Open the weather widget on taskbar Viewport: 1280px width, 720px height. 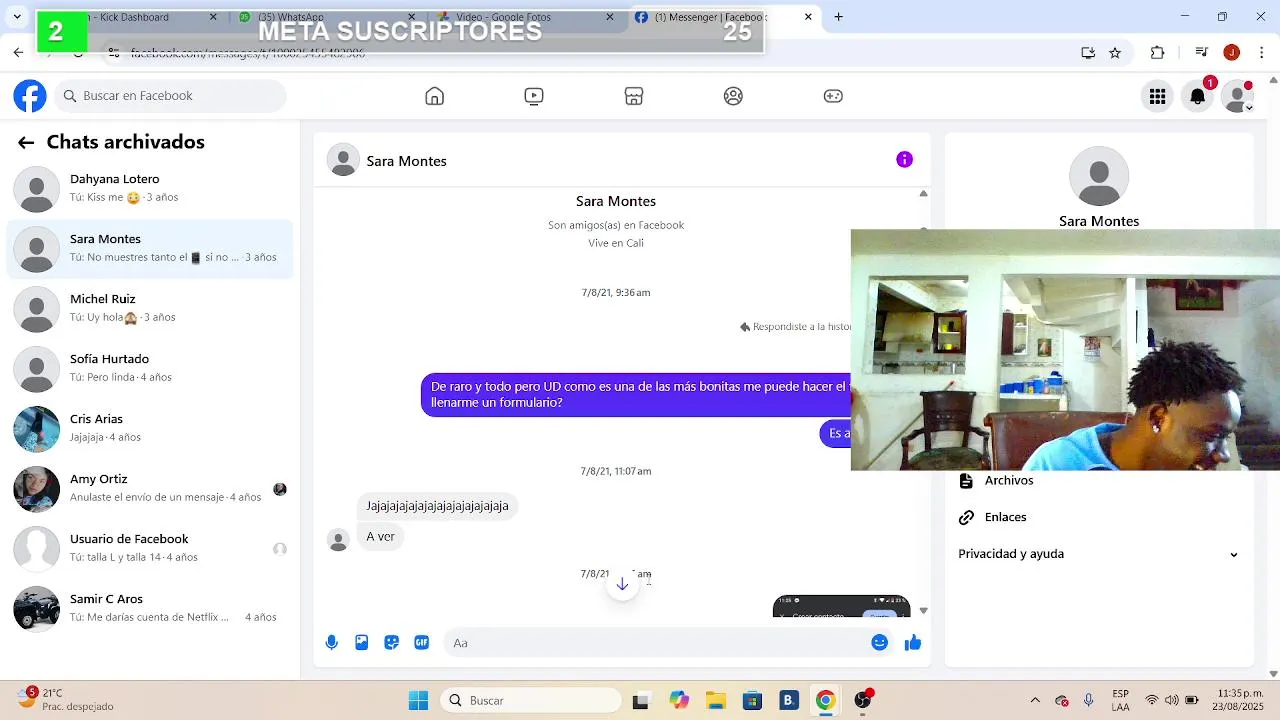[66, 700]
